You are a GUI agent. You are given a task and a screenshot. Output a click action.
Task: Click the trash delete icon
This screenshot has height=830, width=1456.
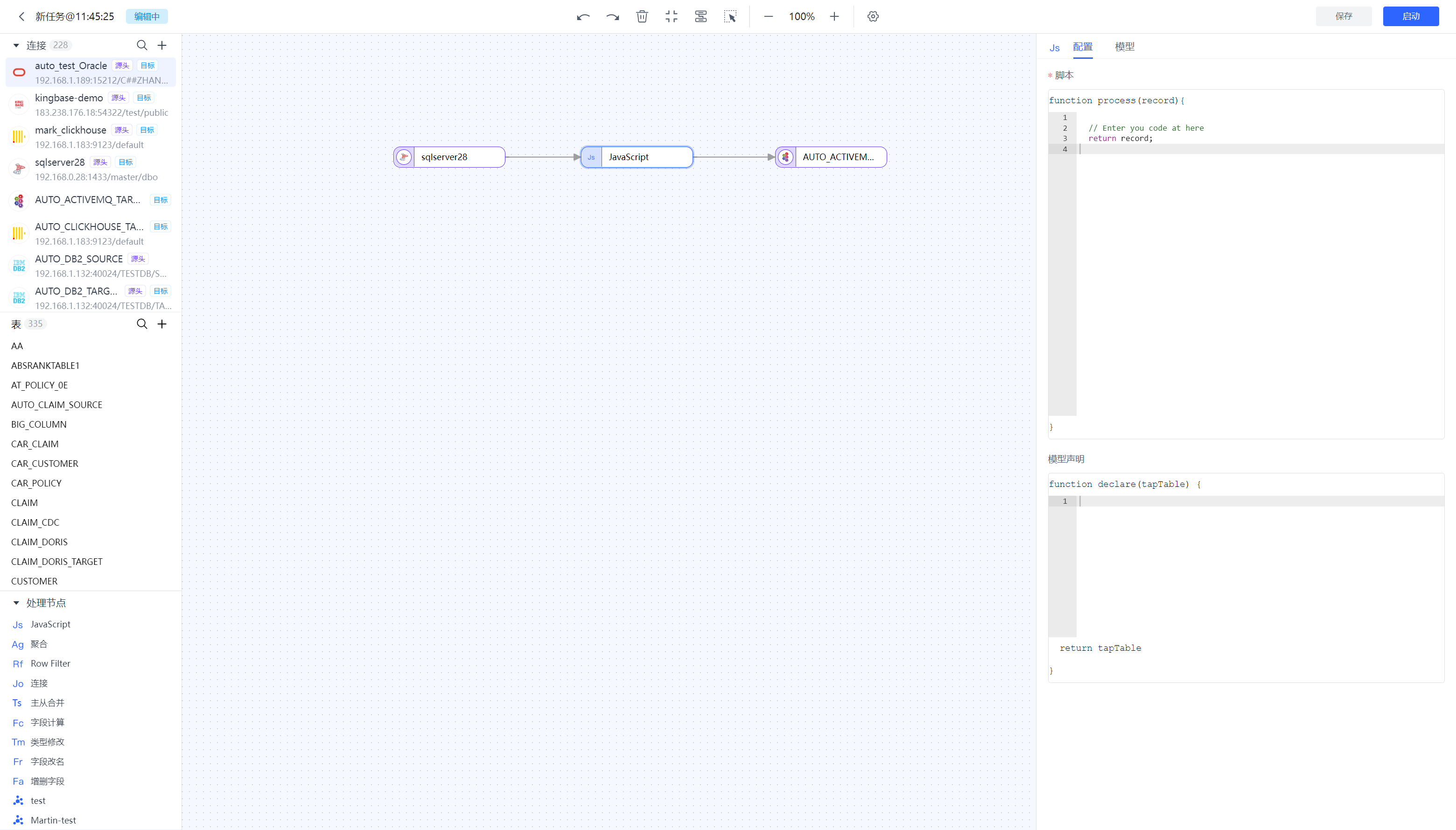[x=642, y=16]
